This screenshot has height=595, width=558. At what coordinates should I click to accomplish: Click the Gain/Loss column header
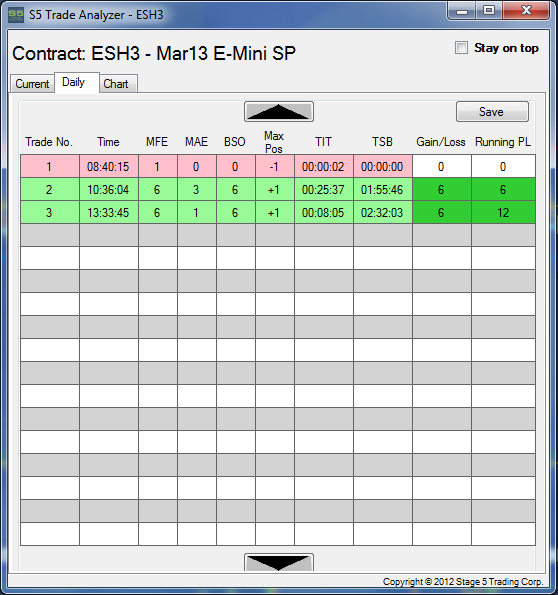click(x=441, y=142)
